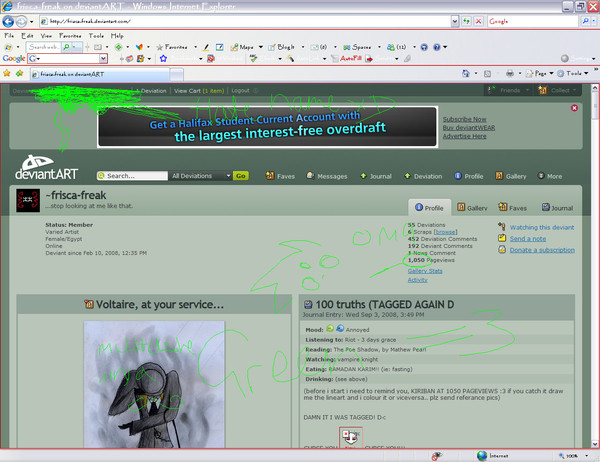Open the Tools menu in menu bar

click(x=96, y=36)
